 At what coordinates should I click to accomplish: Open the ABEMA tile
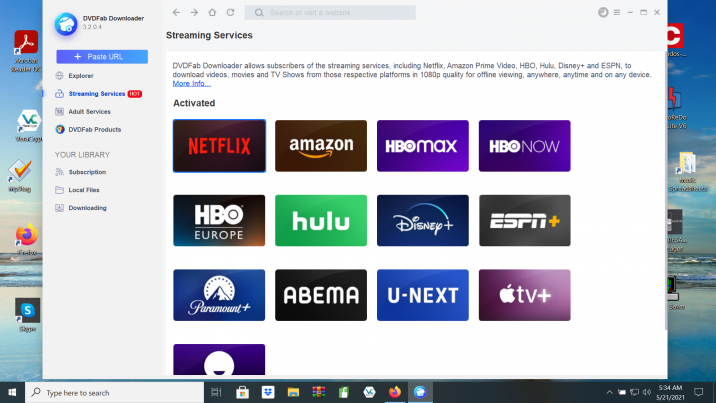(x=321, y=295)
